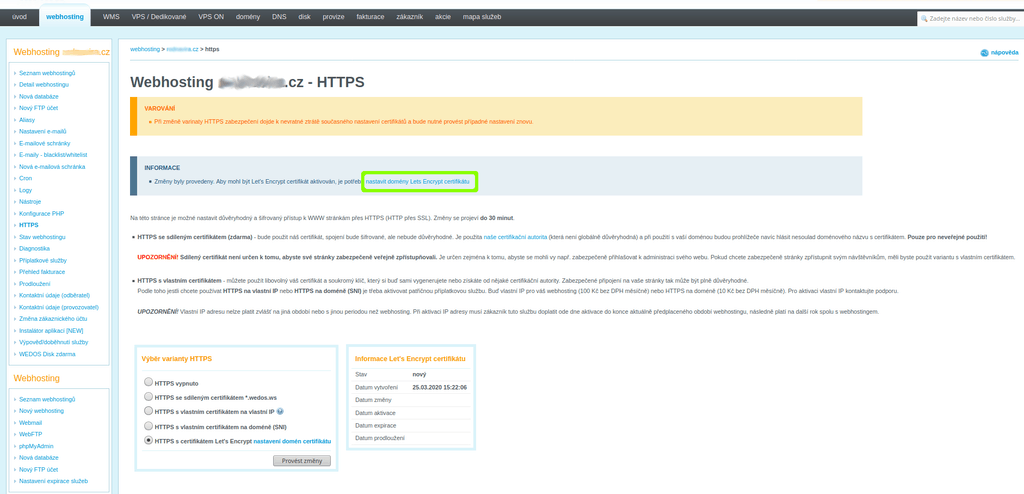
Task: Open the zákazník menu item
Action: click(x=409, y=17)
